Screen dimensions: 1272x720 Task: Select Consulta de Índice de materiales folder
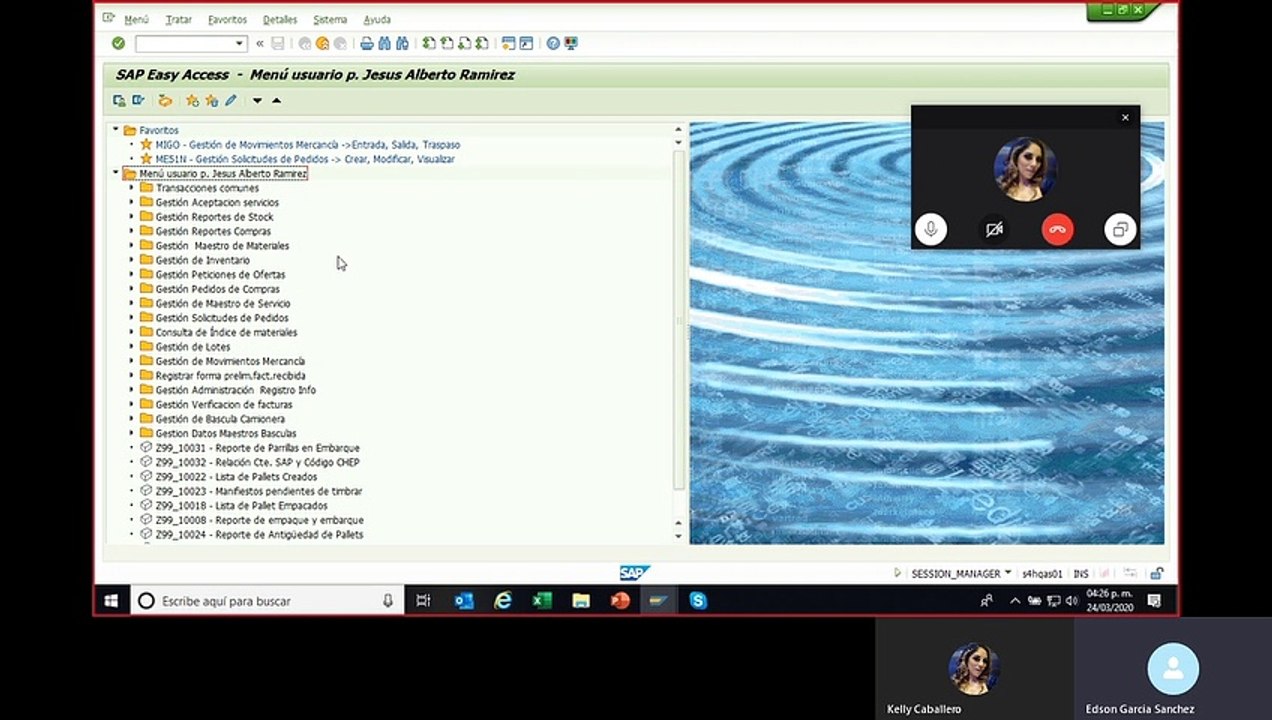(226, 332)
